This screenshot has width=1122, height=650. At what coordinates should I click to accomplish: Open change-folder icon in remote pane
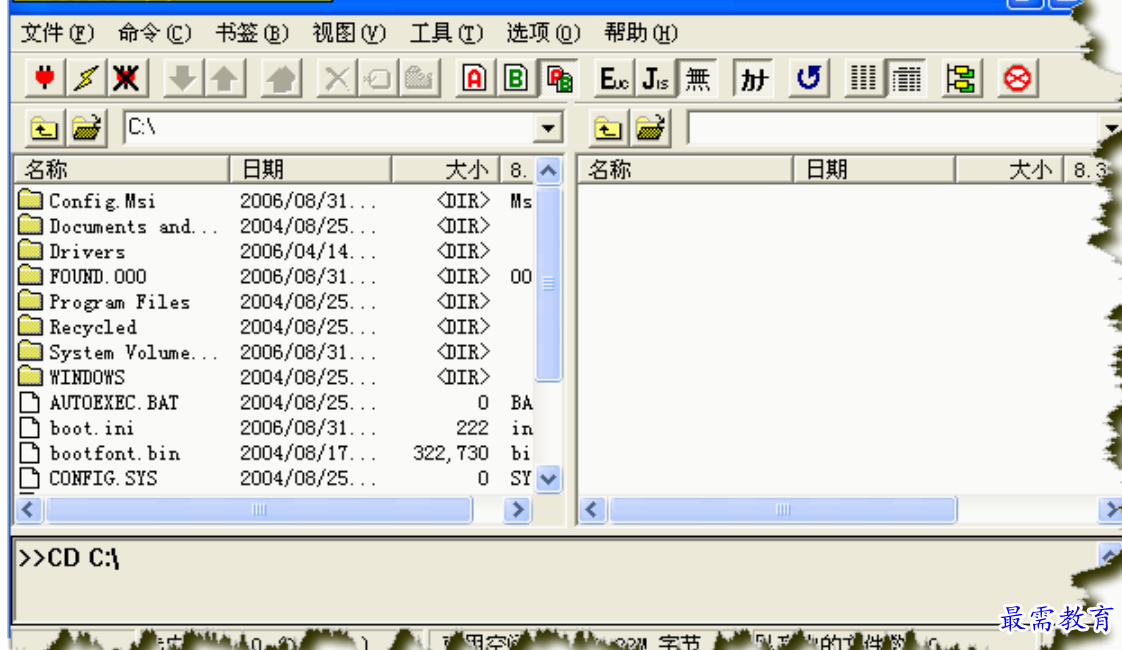(650, 129)
